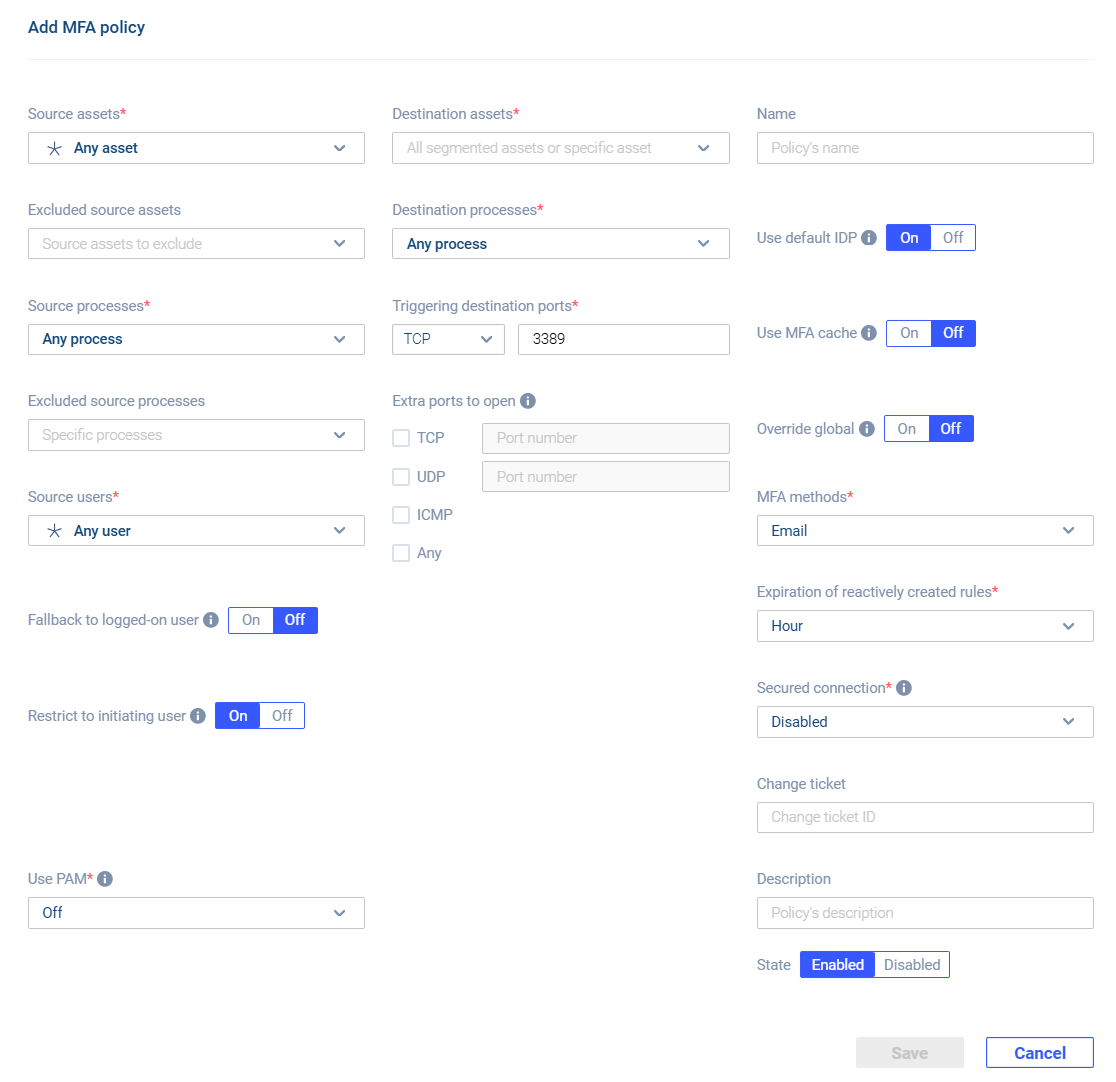Tick the UDP extra ports checkbox
Screen dimensions: 1116x1082
tap(401, 476)
